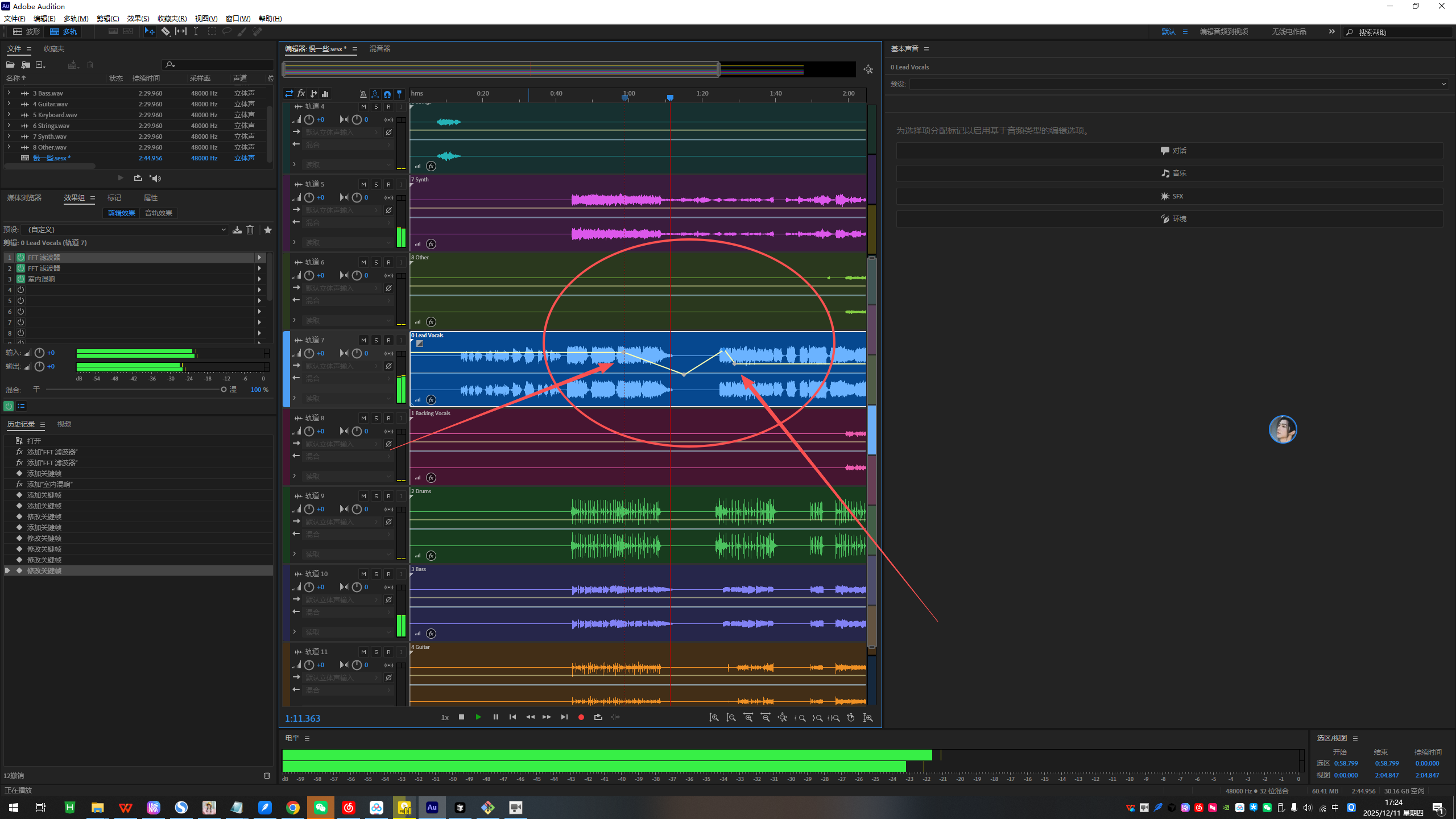Save effects preset icon in rack

click(237, 230)
